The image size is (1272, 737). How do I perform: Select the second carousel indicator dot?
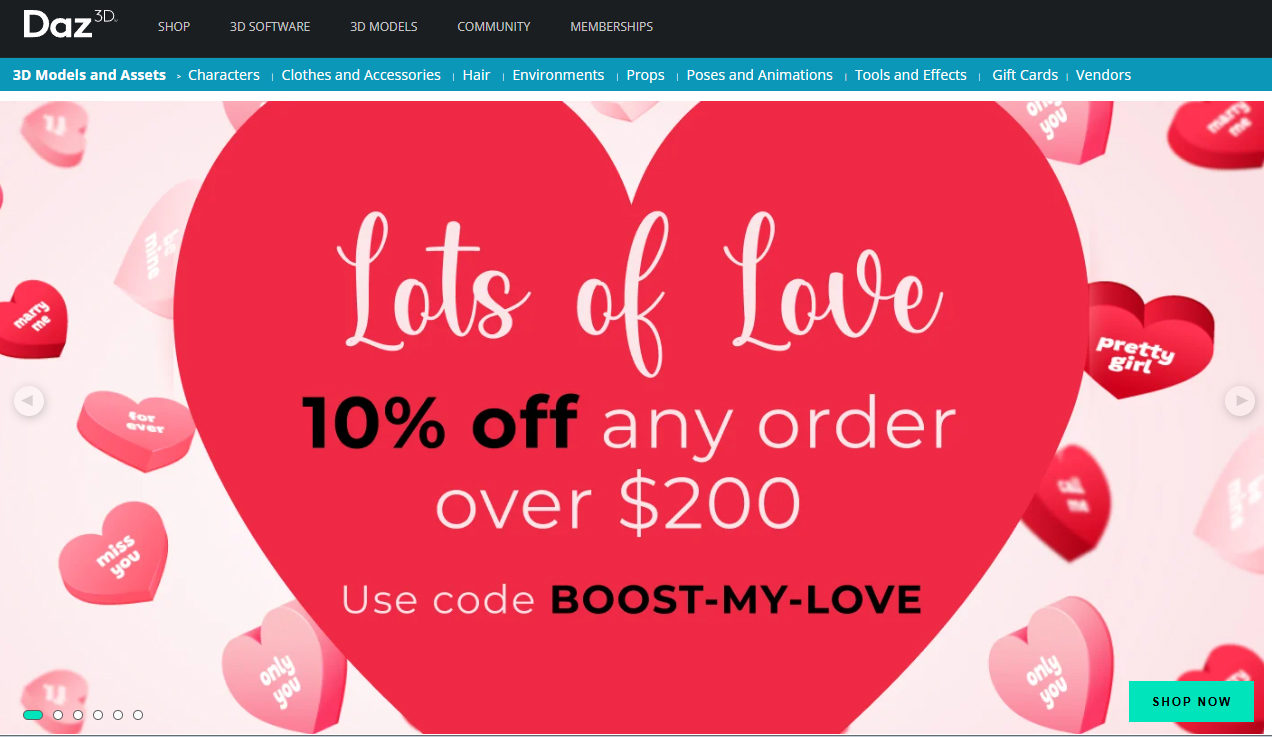pyautogui.click(x=58, y=715)
